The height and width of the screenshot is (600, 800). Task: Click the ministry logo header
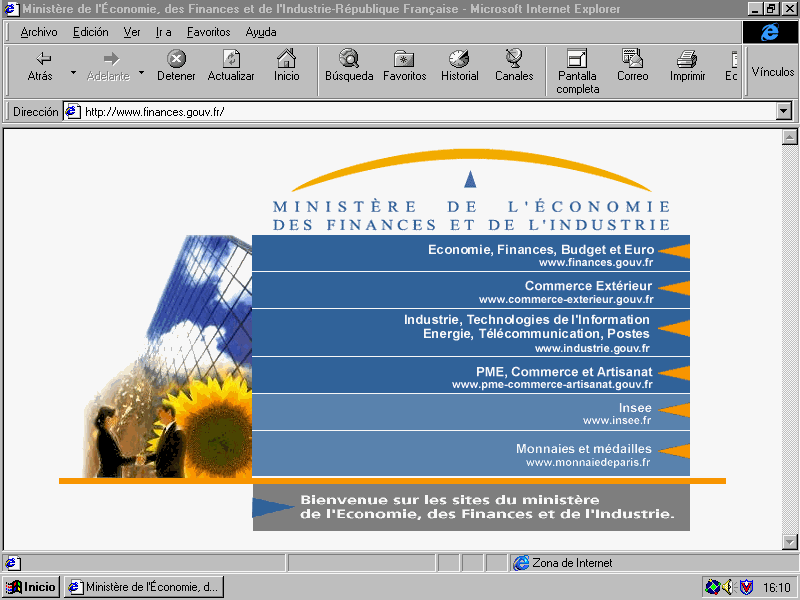471,190
